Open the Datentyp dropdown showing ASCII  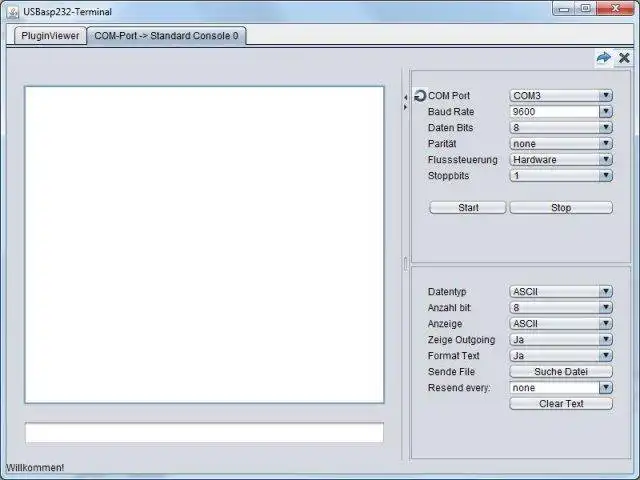(561, 291)
